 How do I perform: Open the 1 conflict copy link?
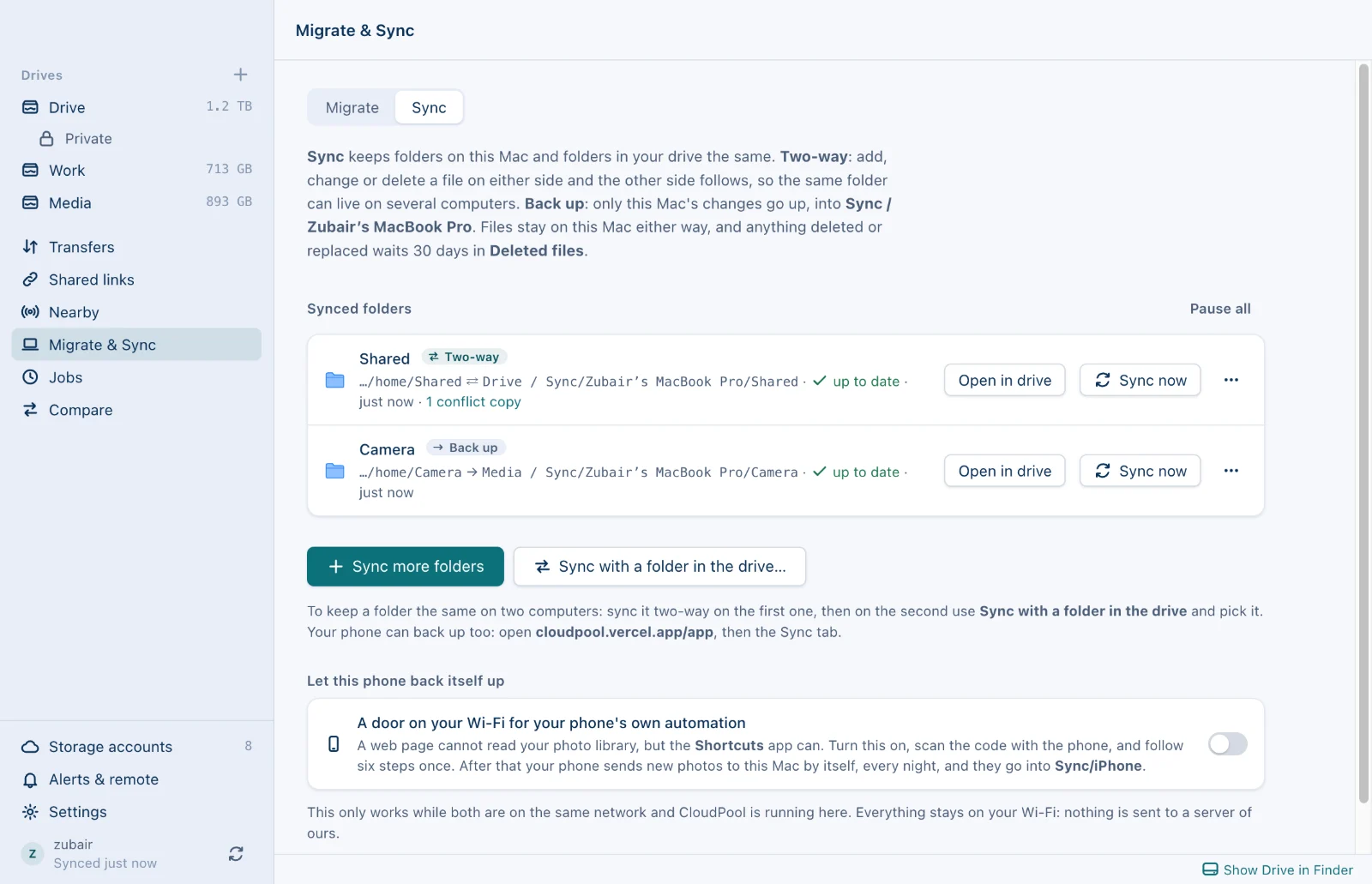(x=473, y=402)
